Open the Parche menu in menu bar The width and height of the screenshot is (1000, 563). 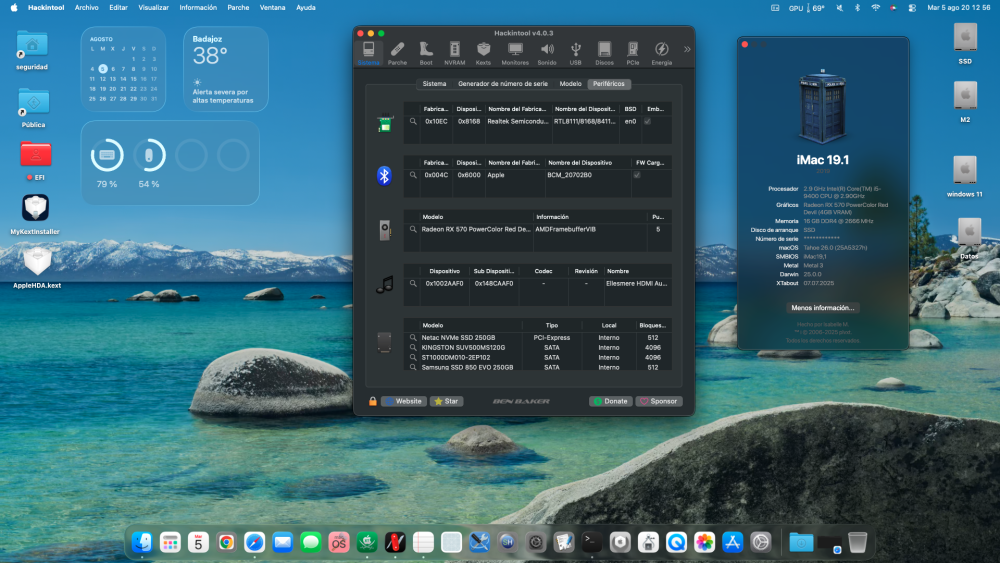point(238,8)
